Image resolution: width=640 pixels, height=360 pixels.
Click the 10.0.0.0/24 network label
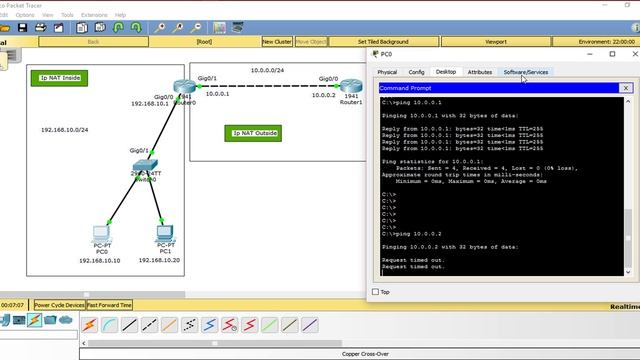(x=267, y=70)
